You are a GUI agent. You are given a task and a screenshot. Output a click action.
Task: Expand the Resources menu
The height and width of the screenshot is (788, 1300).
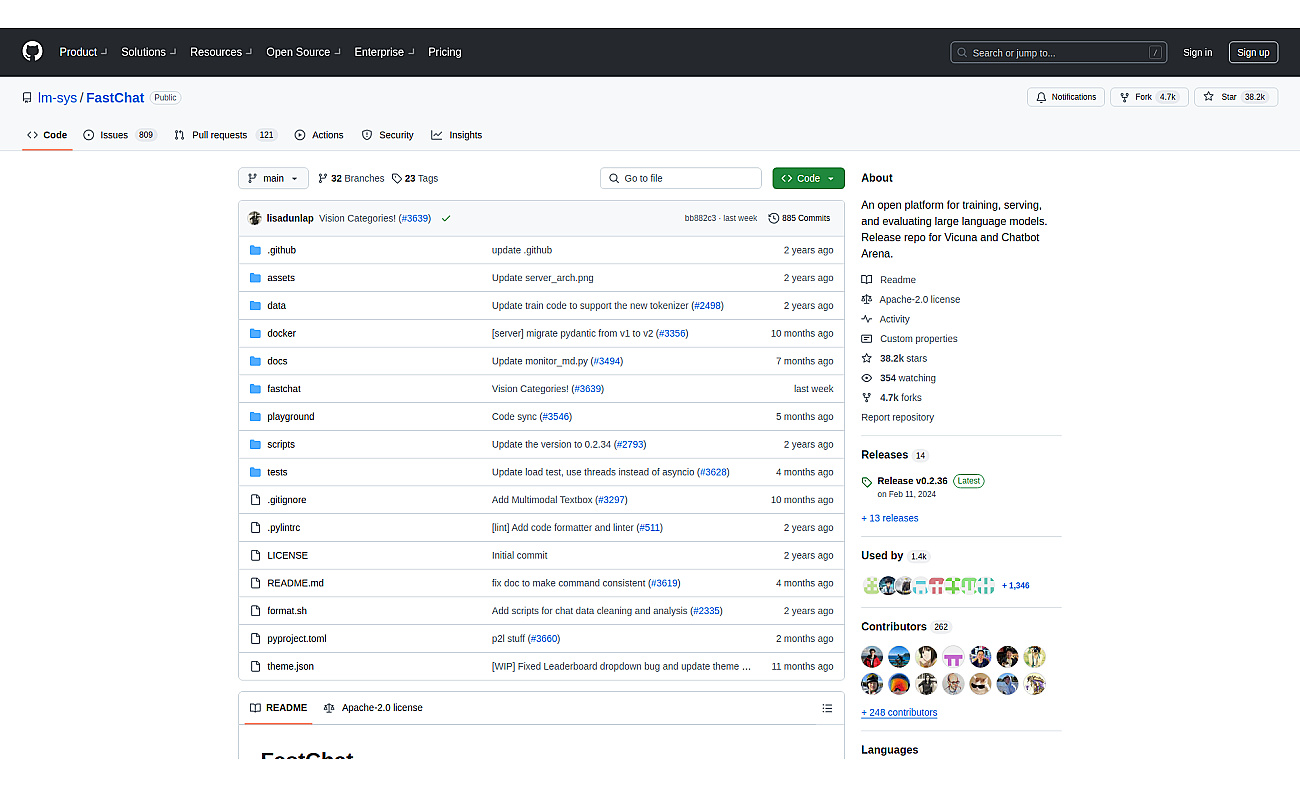pyautogui.click(x=221, y=52)
